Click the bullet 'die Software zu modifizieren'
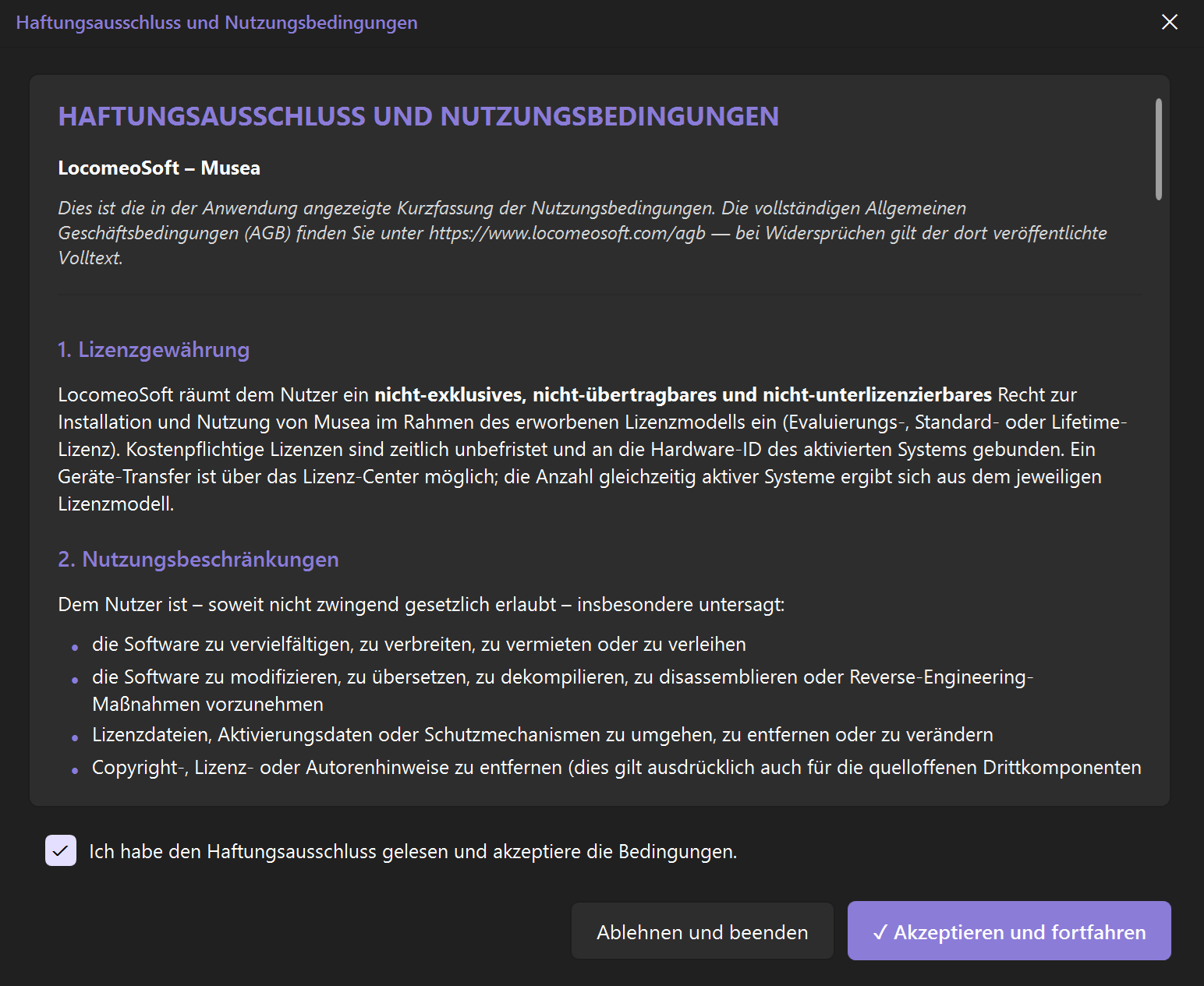Viewport: 1204px width, 986px height. click(x=562, y=690)
